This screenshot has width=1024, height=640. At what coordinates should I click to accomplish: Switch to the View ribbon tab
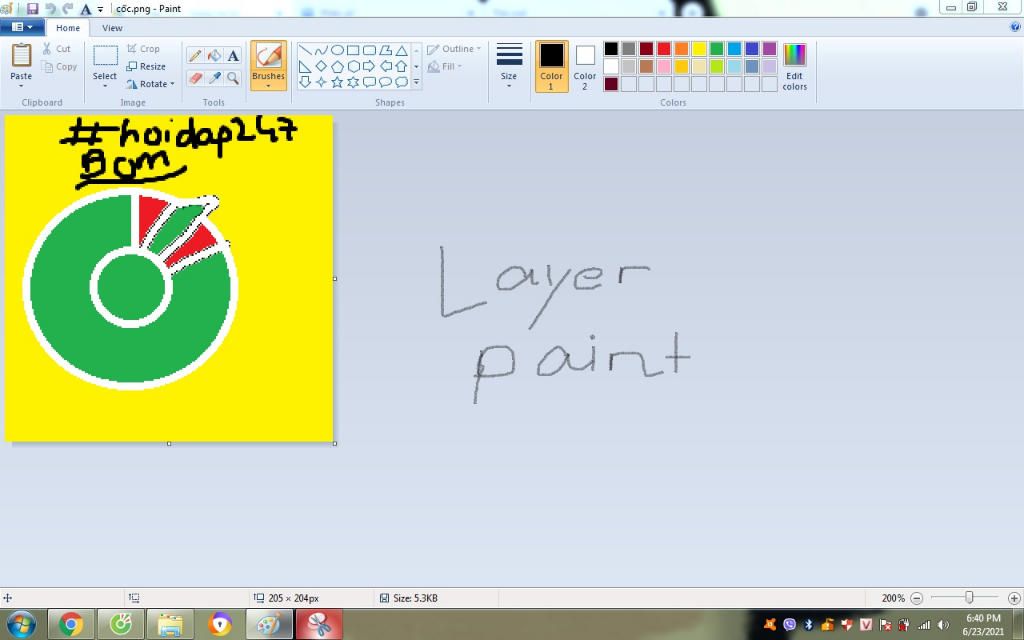112,28
